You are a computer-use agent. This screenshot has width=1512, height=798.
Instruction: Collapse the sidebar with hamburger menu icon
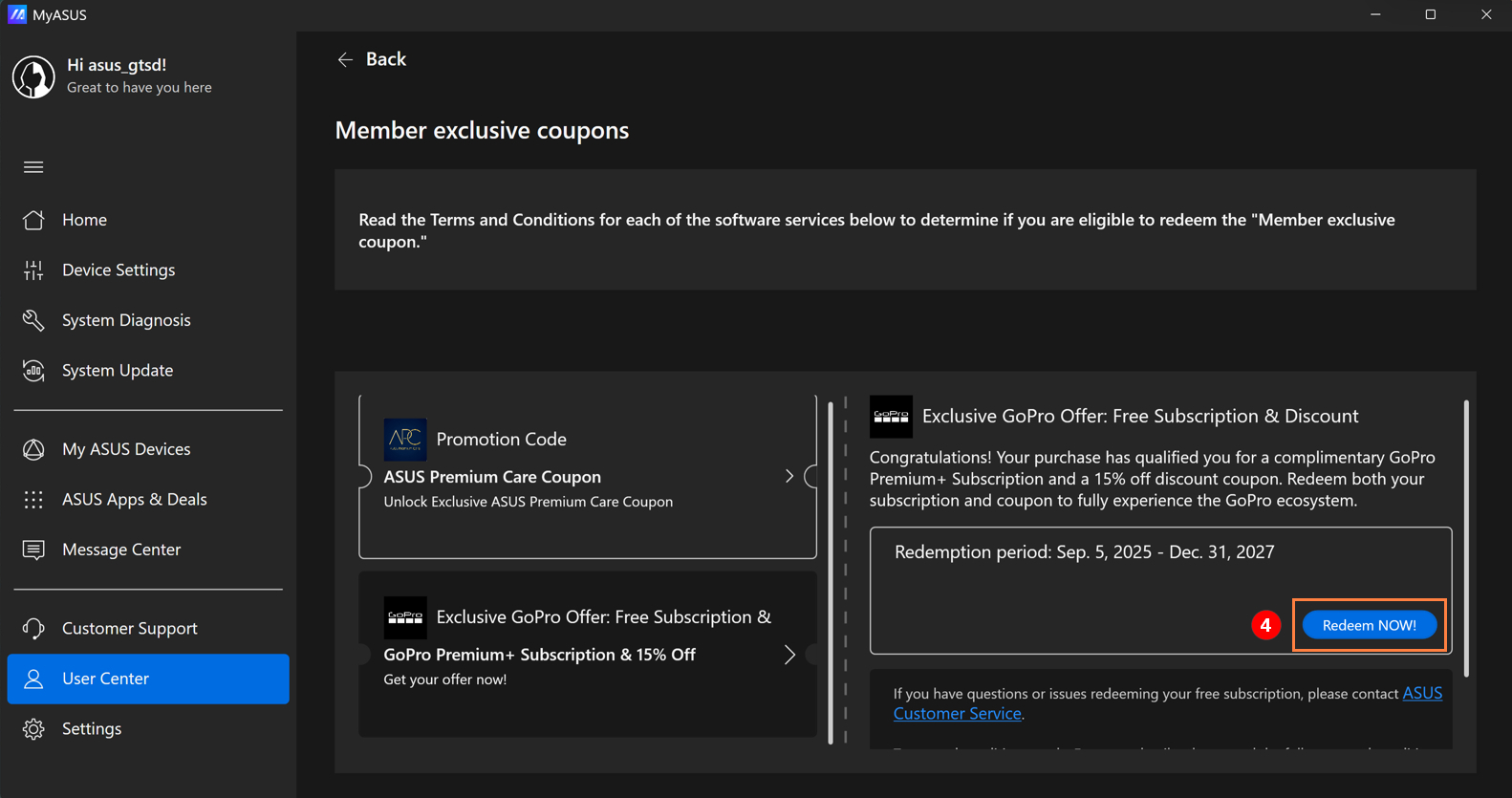point(33,167)
